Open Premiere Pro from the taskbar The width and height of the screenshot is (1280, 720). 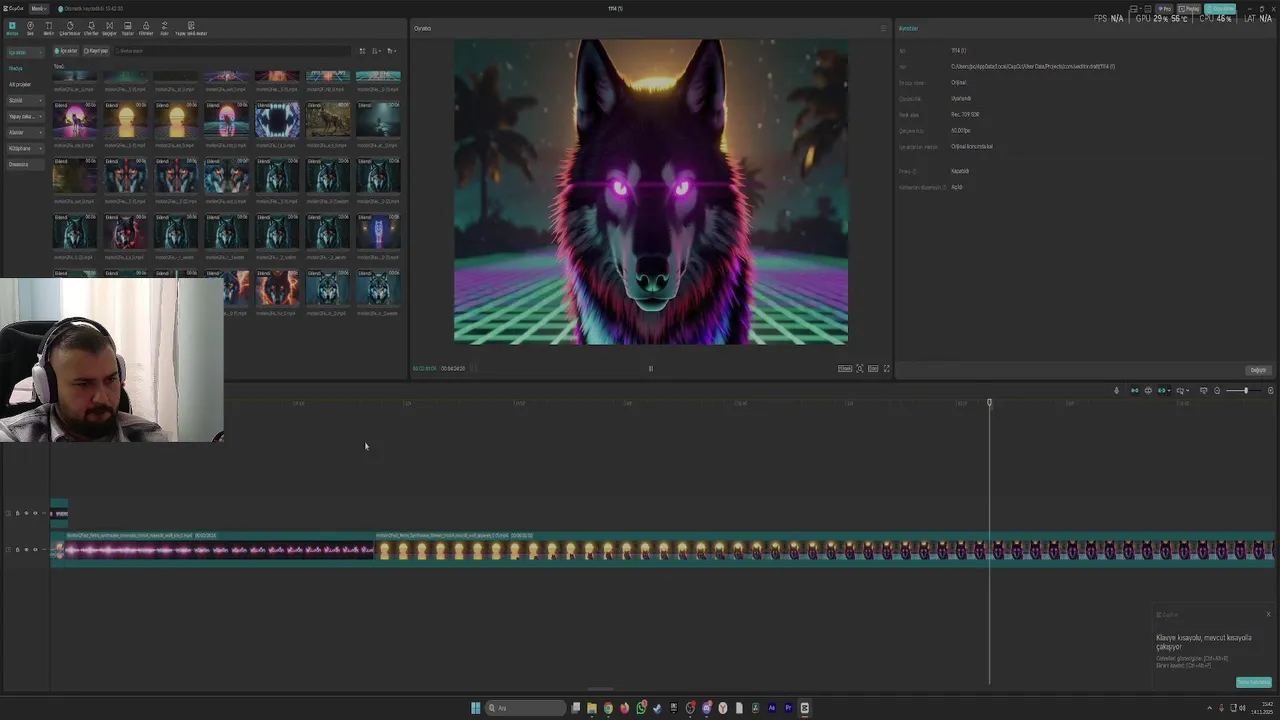point(788,708)
